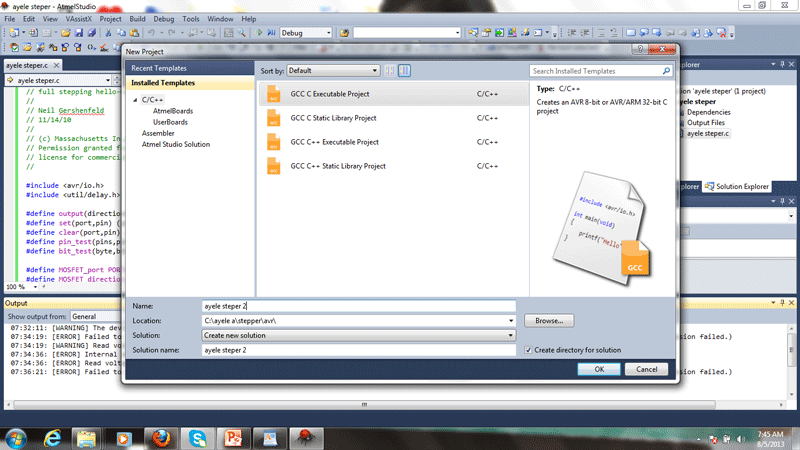Viewport: 800px width, 450px height.
Task: Click the search magnifier in template search box
Action: pyautogui.click(x=666, y=71)
